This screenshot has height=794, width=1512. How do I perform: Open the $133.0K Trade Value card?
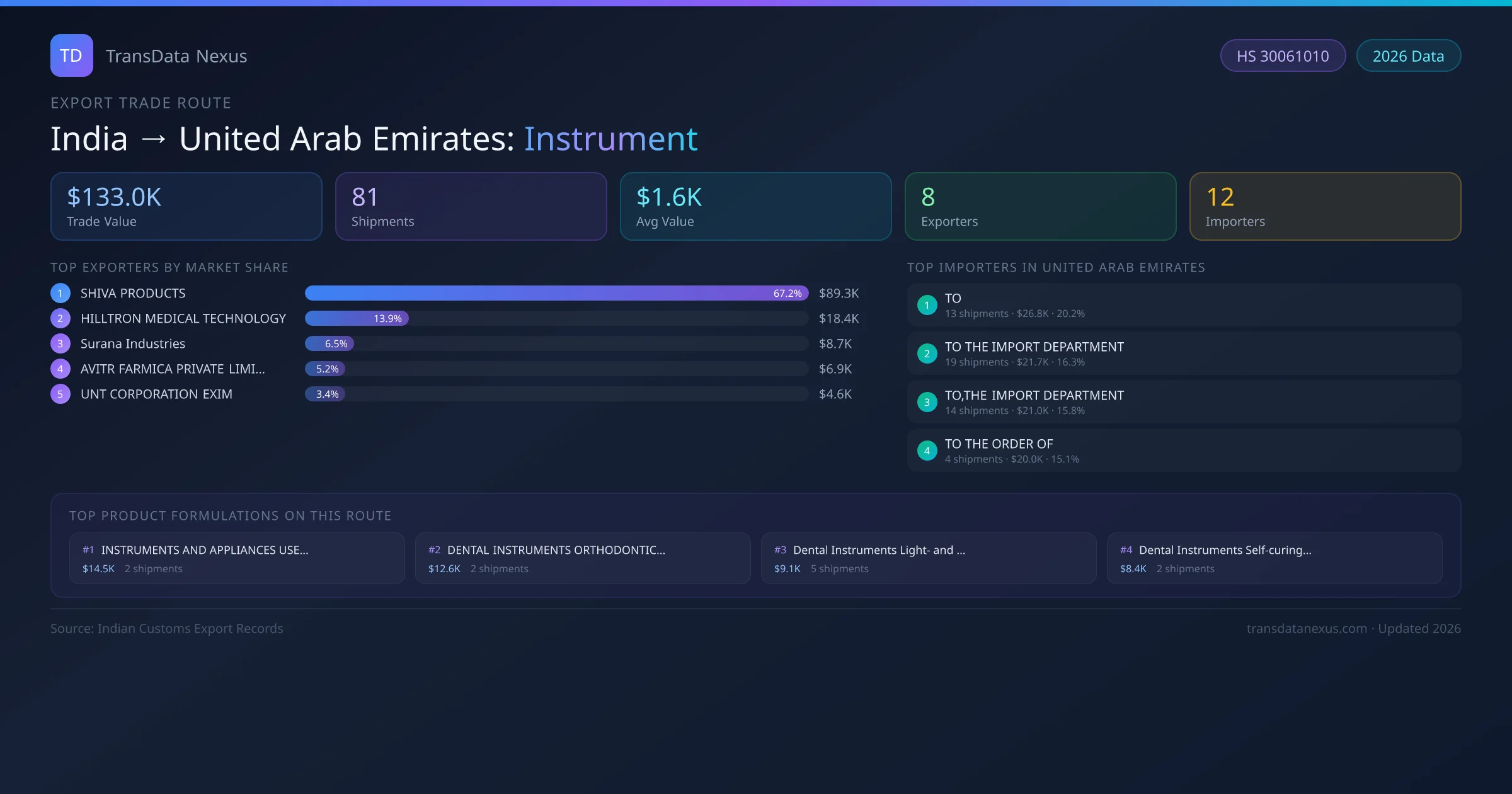186,206
